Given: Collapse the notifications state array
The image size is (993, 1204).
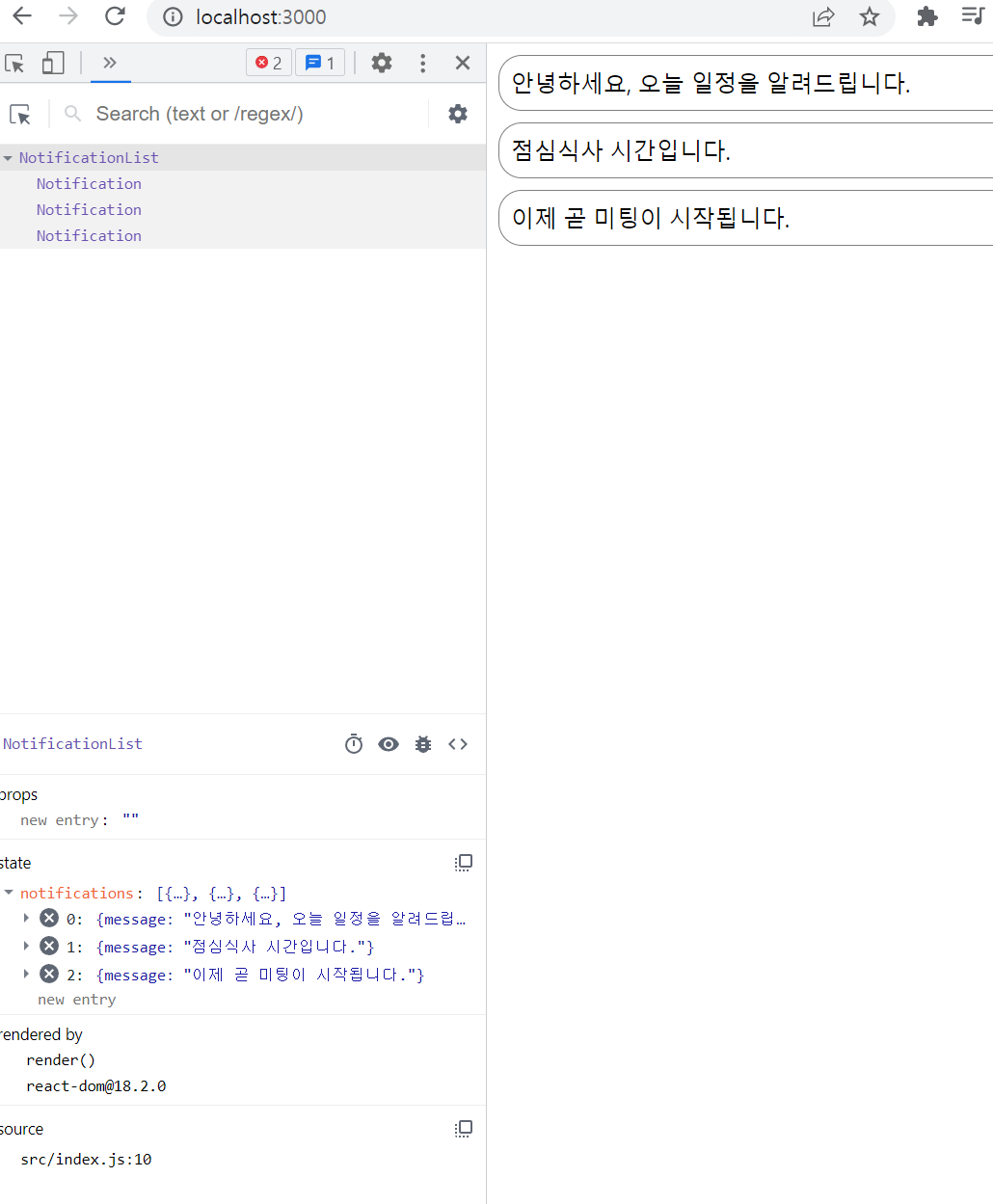Looking at the screenshot, I should pyautogui.click(x=9, y=893).
